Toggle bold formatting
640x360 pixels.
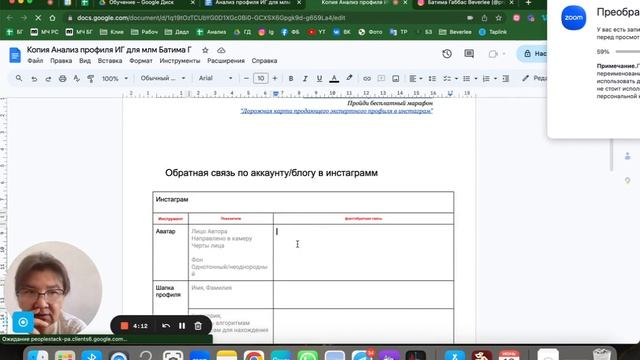tap(291, 78)
